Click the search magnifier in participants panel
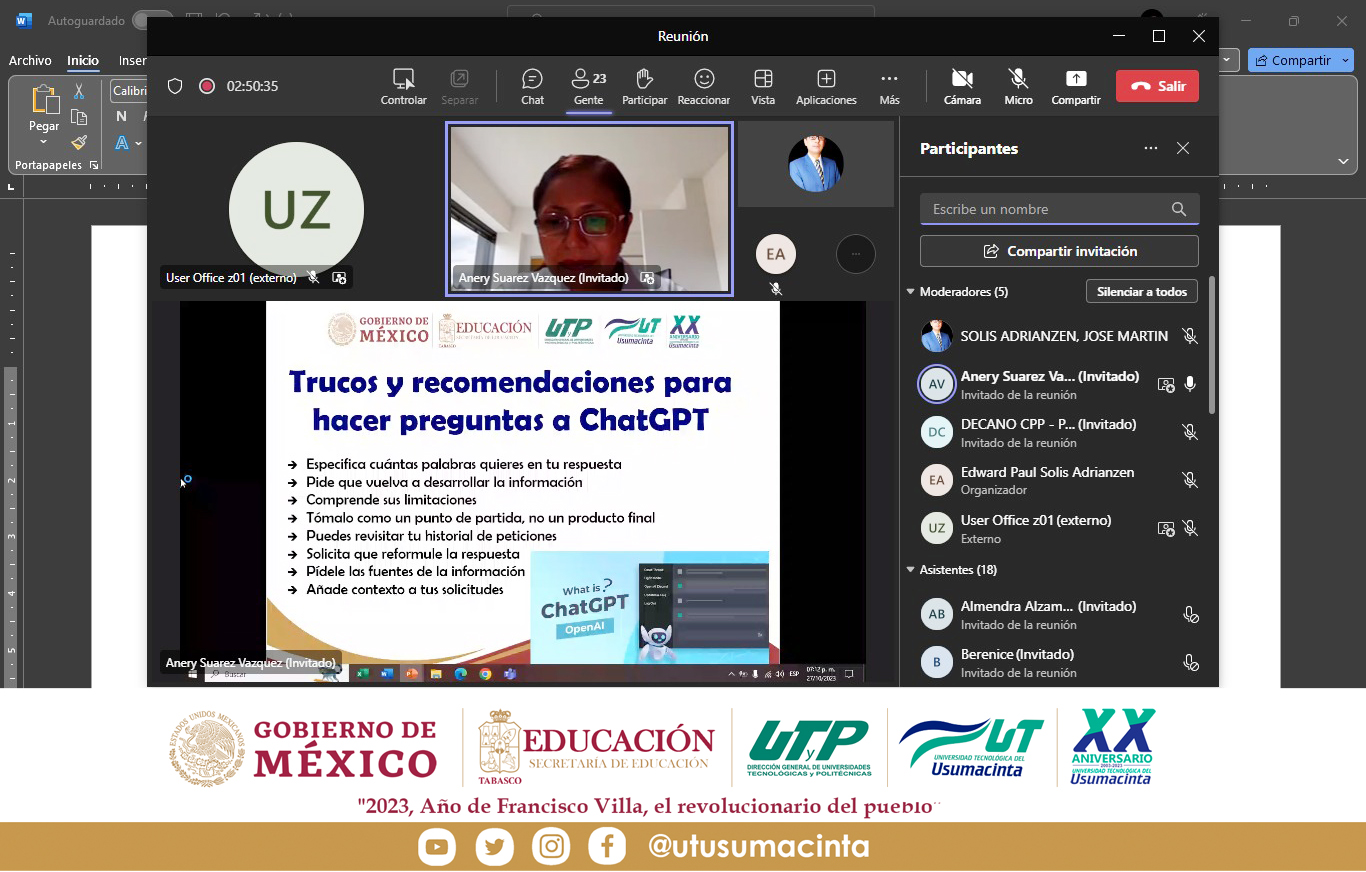1366x872 pixels. click(x=1179, y=209)
